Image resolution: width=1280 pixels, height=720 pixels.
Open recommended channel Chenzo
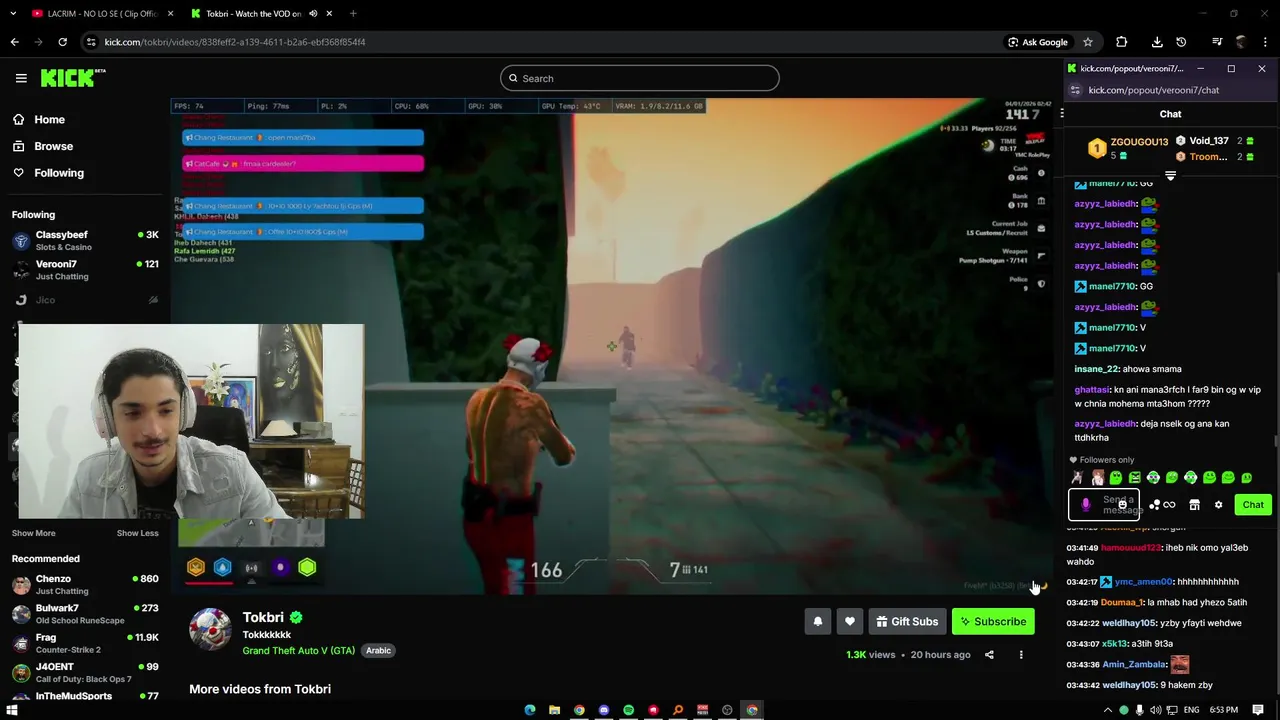point(85,584)
